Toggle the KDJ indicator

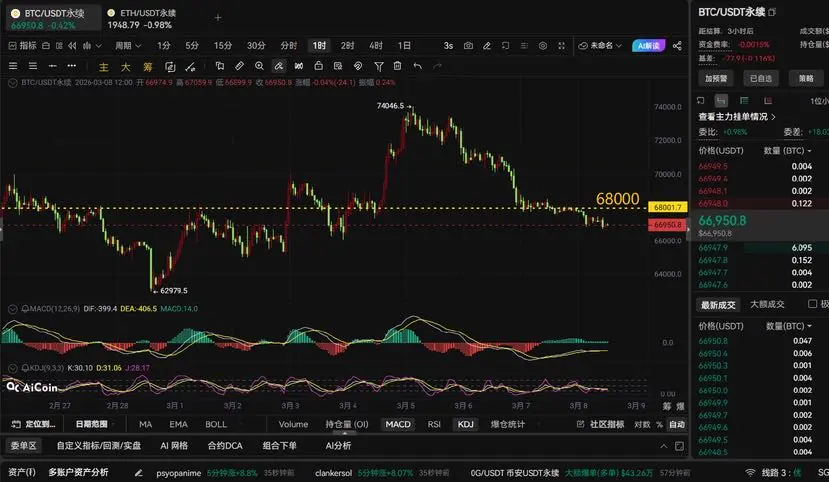coord(465,424)
